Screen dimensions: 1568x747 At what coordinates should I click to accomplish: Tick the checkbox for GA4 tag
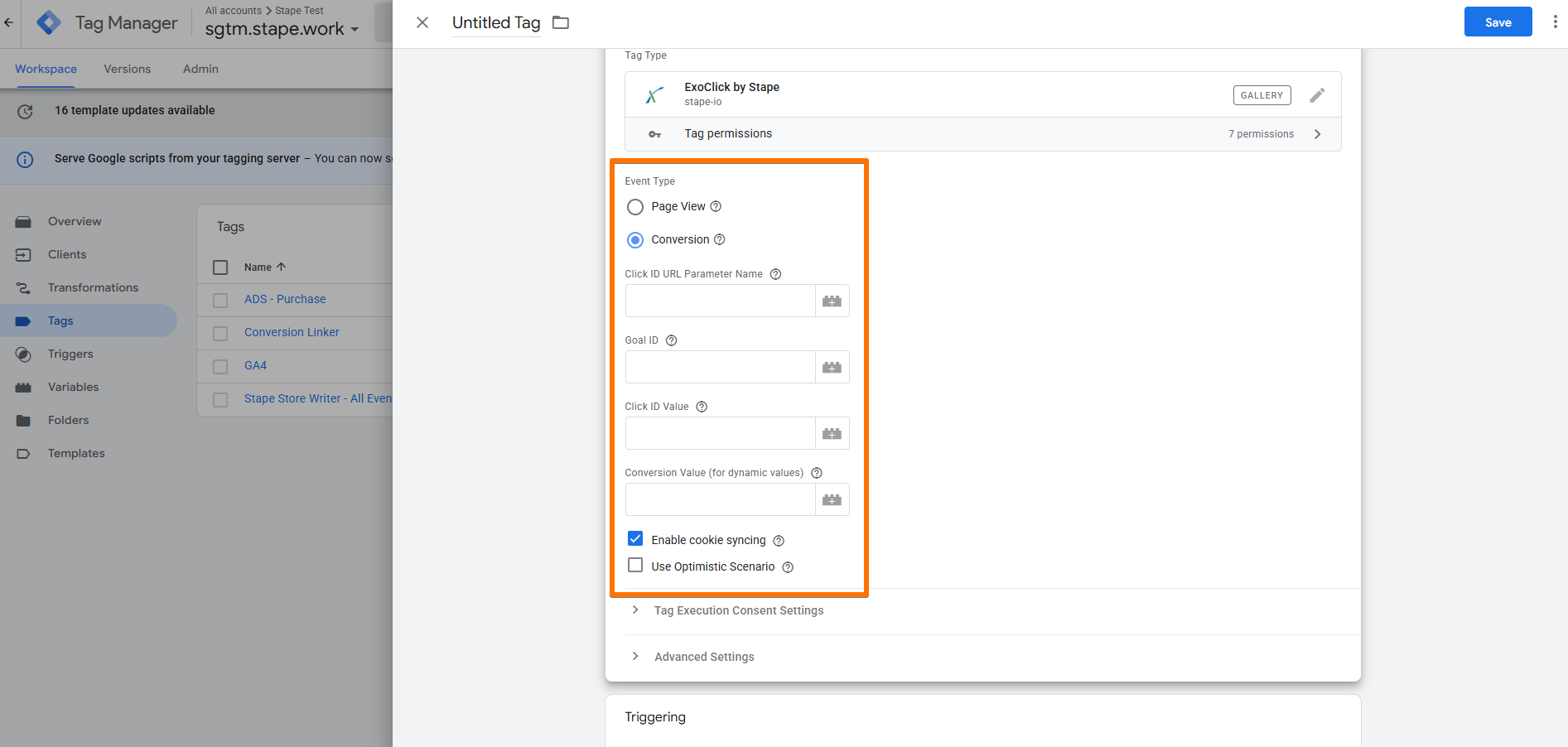(x=220, y=366)
